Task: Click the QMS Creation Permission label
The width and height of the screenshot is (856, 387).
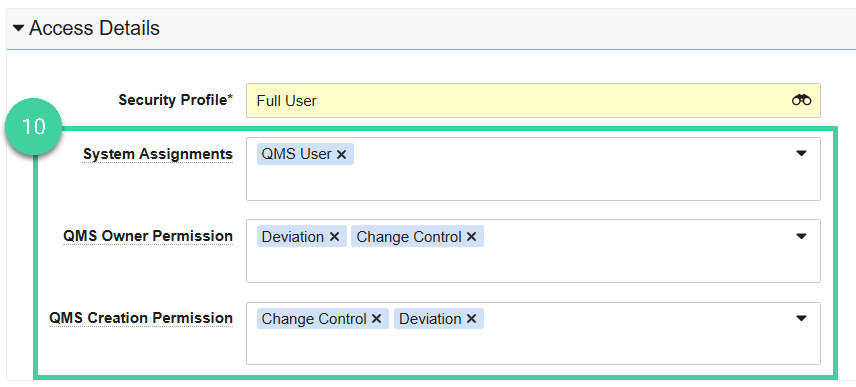Action: coord(141,318)
